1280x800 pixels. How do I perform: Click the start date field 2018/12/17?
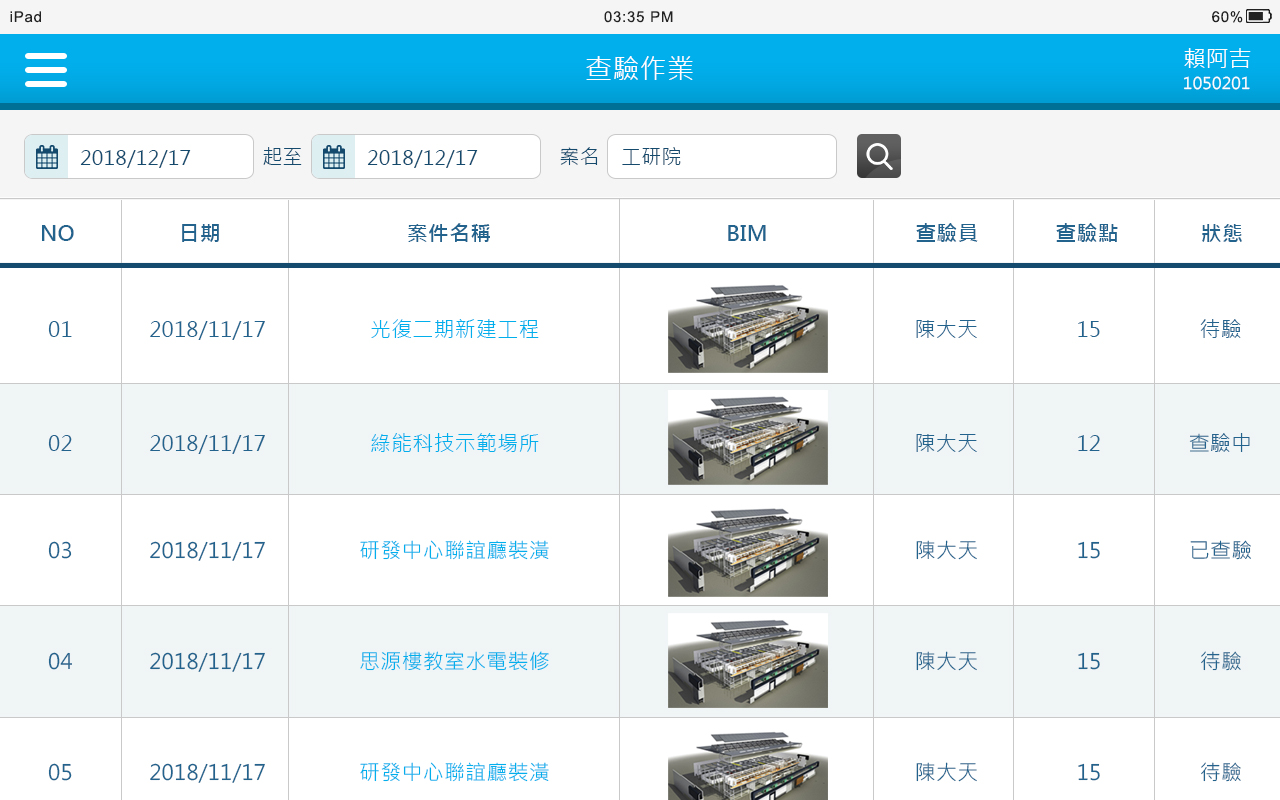click(159, 157)
